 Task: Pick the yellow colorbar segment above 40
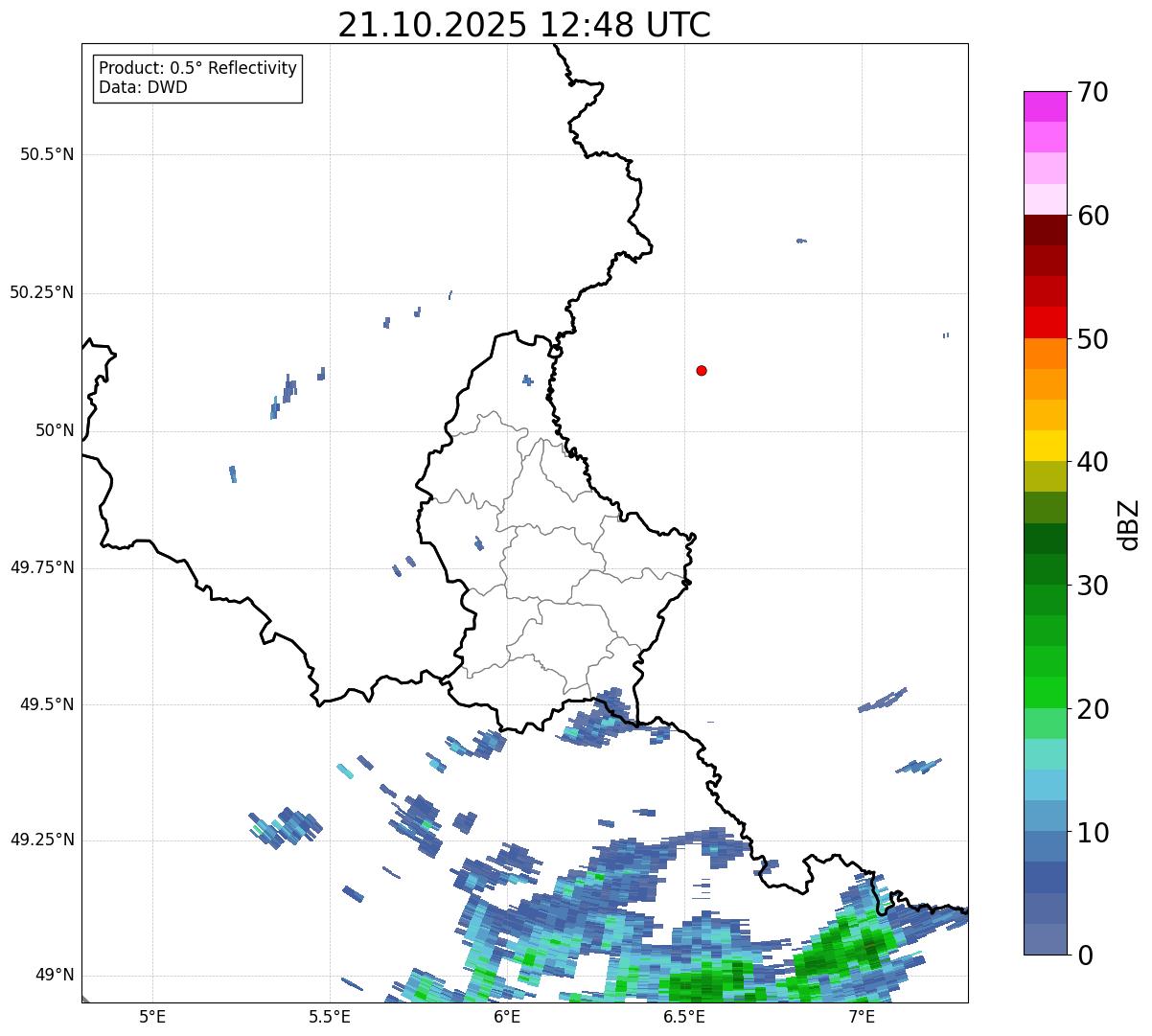click(1045, 446)
